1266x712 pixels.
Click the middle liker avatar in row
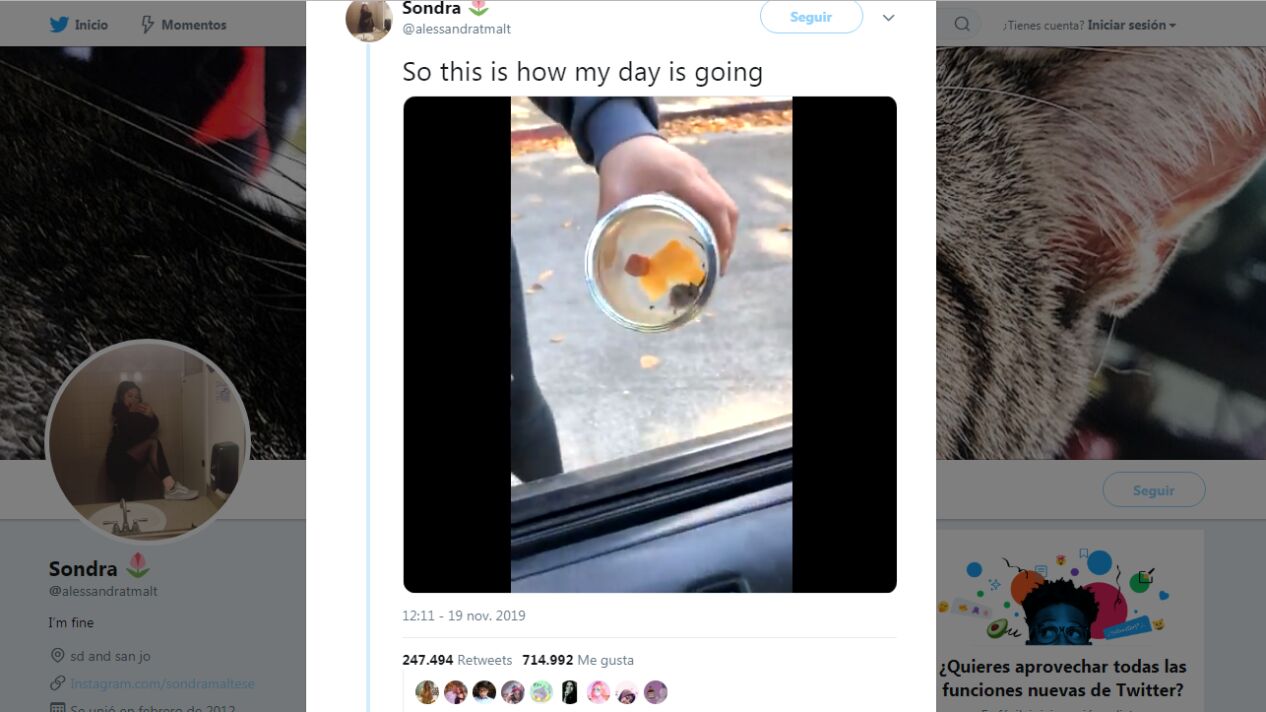[541, 692]
